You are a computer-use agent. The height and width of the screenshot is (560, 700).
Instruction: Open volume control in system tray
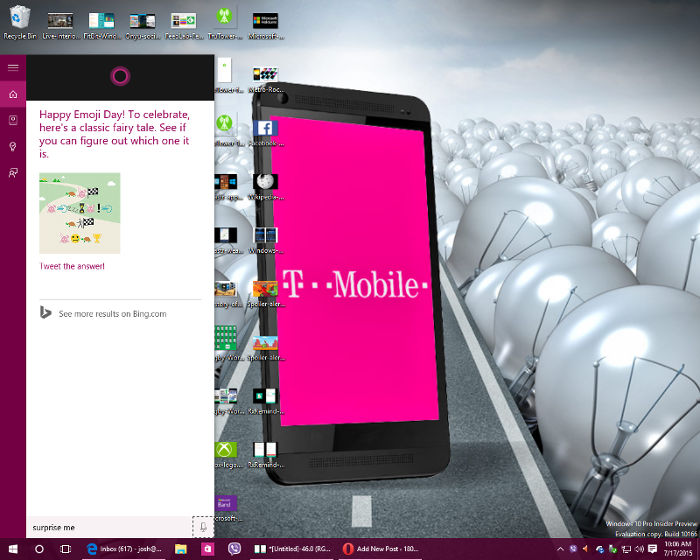[639, 548]
